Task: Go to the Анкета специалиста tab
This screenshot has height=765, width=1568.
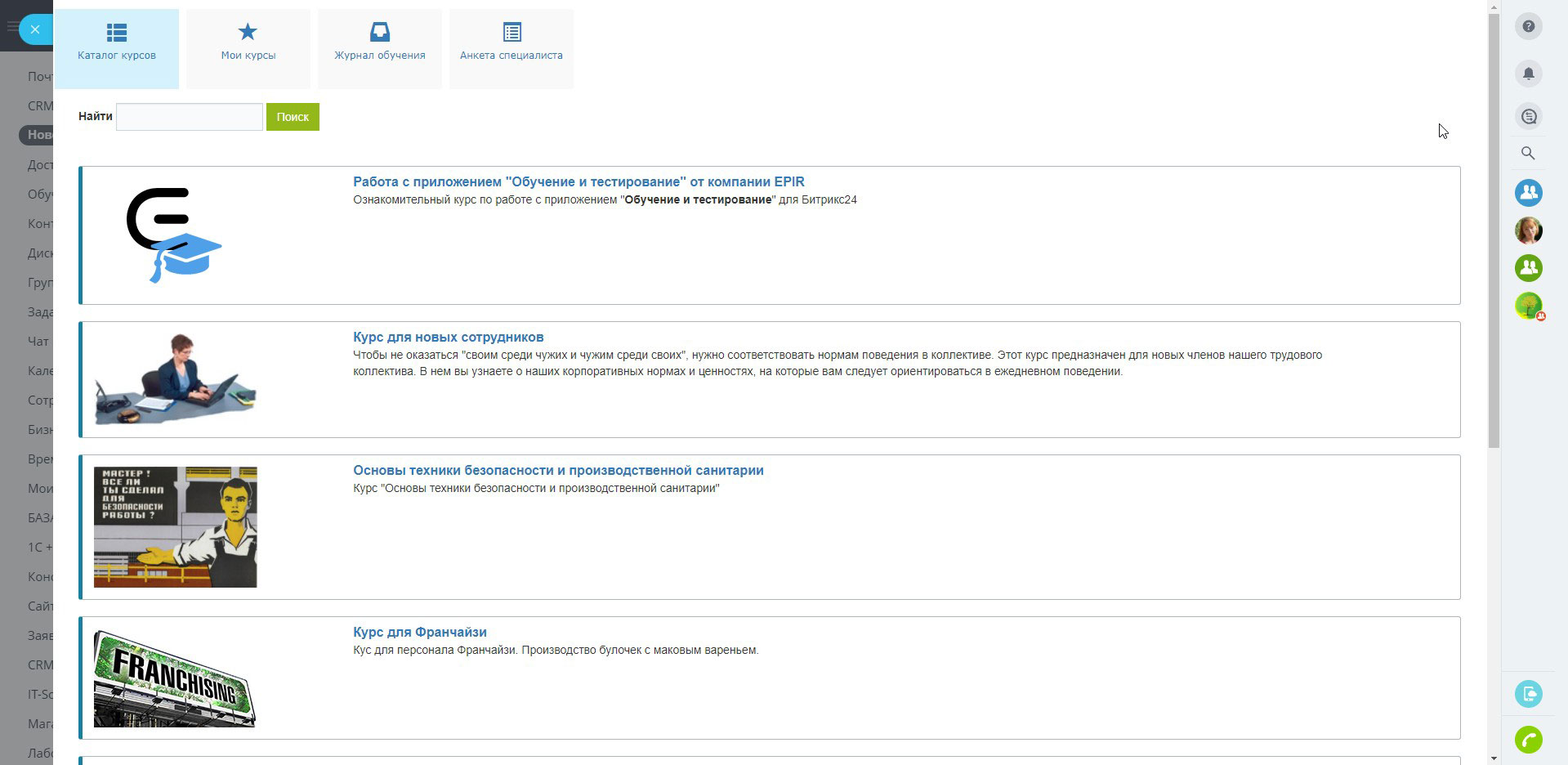Action: click(x=511, y=49)
